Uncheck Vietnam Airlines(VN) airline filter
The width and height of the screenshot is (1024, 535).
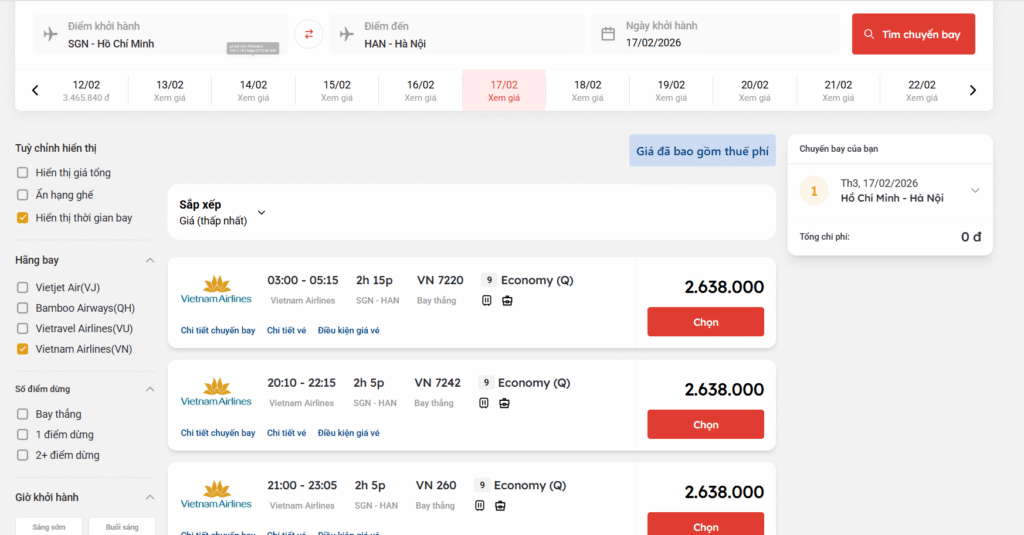(22, 349)
